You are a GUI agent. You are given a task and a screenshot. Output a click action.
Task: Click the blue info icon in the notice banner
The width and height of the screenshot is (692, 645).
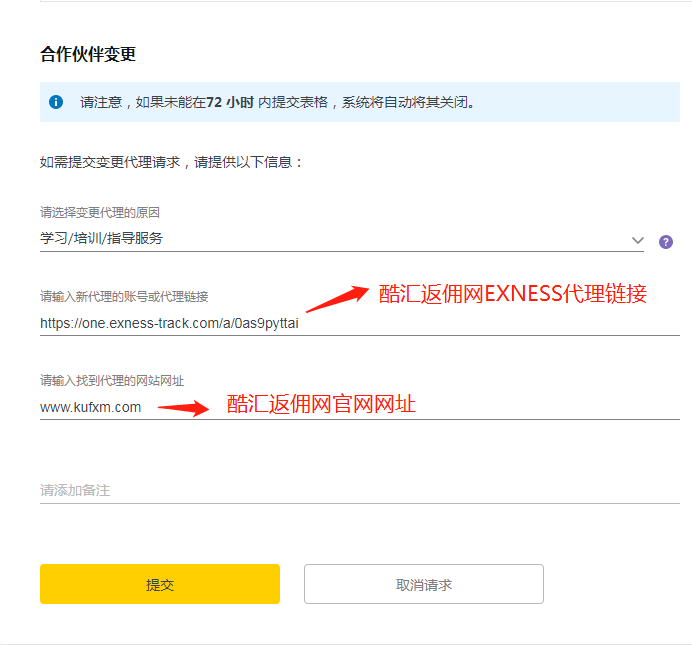56,102
